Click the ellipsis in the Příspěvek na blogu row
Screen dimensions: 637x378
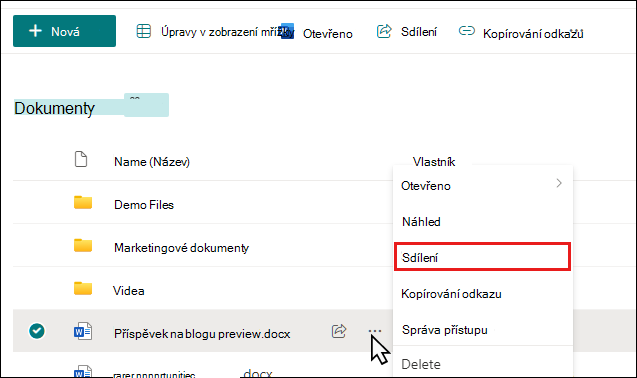375,331
